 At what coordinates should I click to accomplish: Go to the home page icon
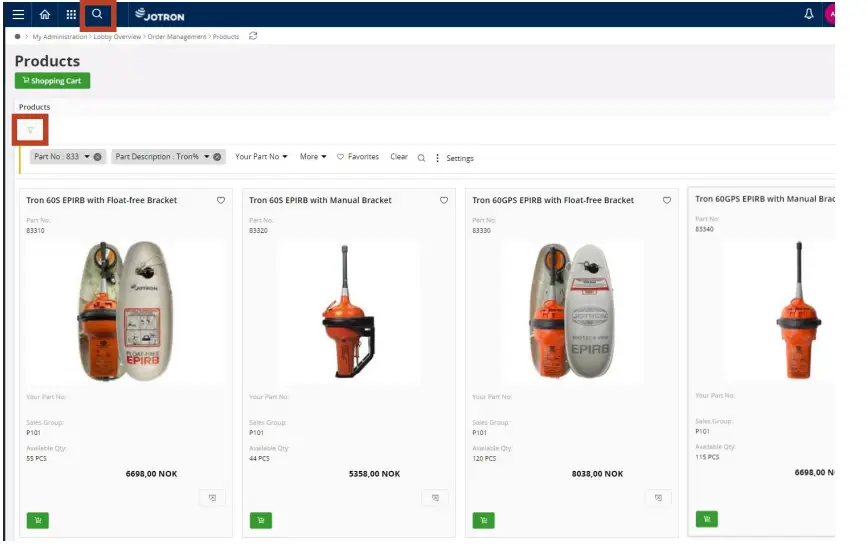pos(45,14)
